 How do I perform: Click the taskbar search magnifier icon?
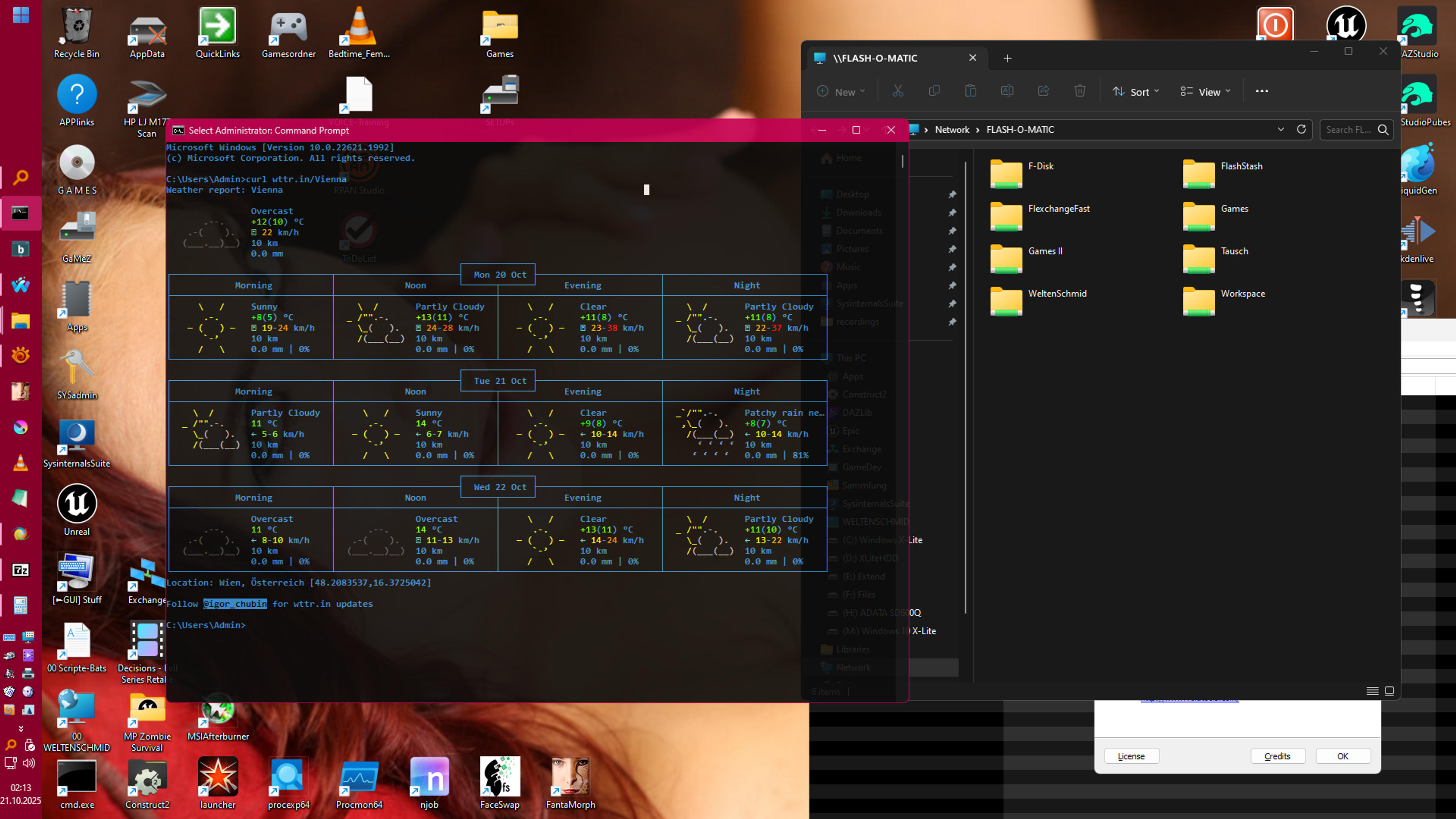click(21, 177)
